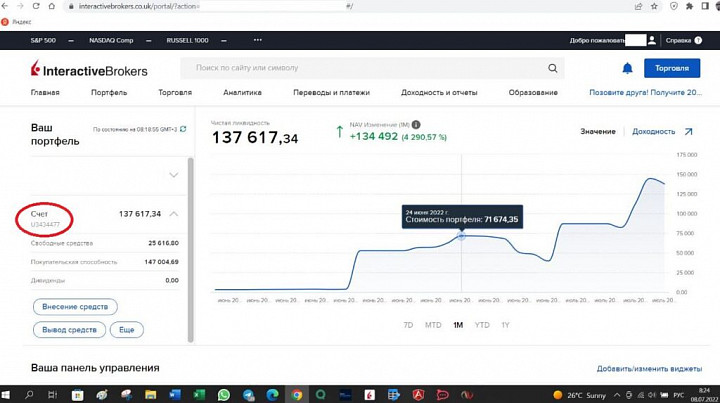Open Yandex bookmark in bookmarks bar

click(17, 22)
